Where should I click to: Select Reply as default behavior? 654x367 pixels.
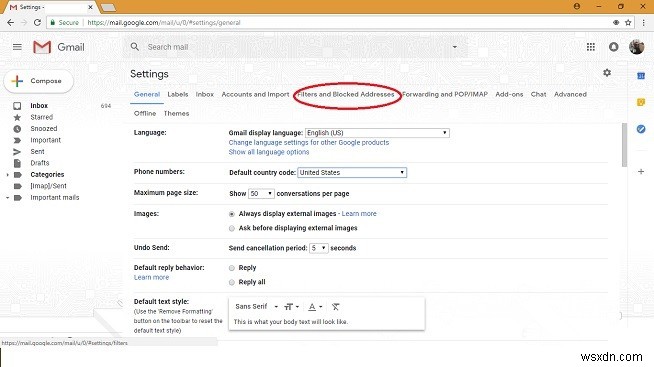pos(231,268)
